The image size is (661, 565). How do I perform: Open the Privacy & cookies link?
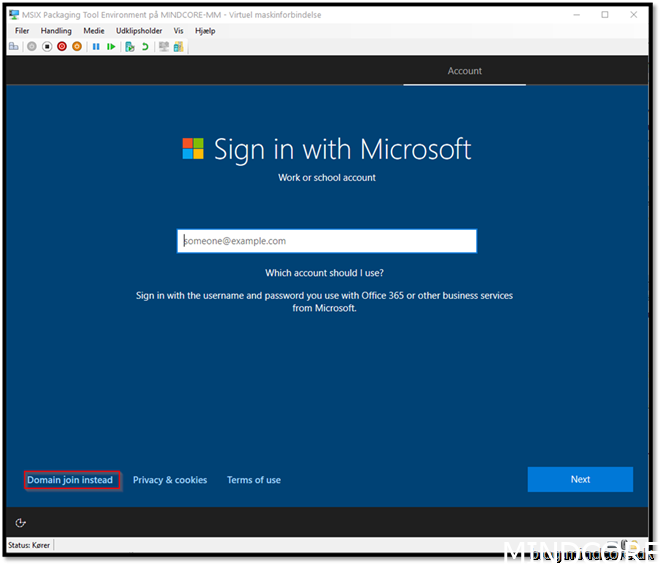(170, 480)
